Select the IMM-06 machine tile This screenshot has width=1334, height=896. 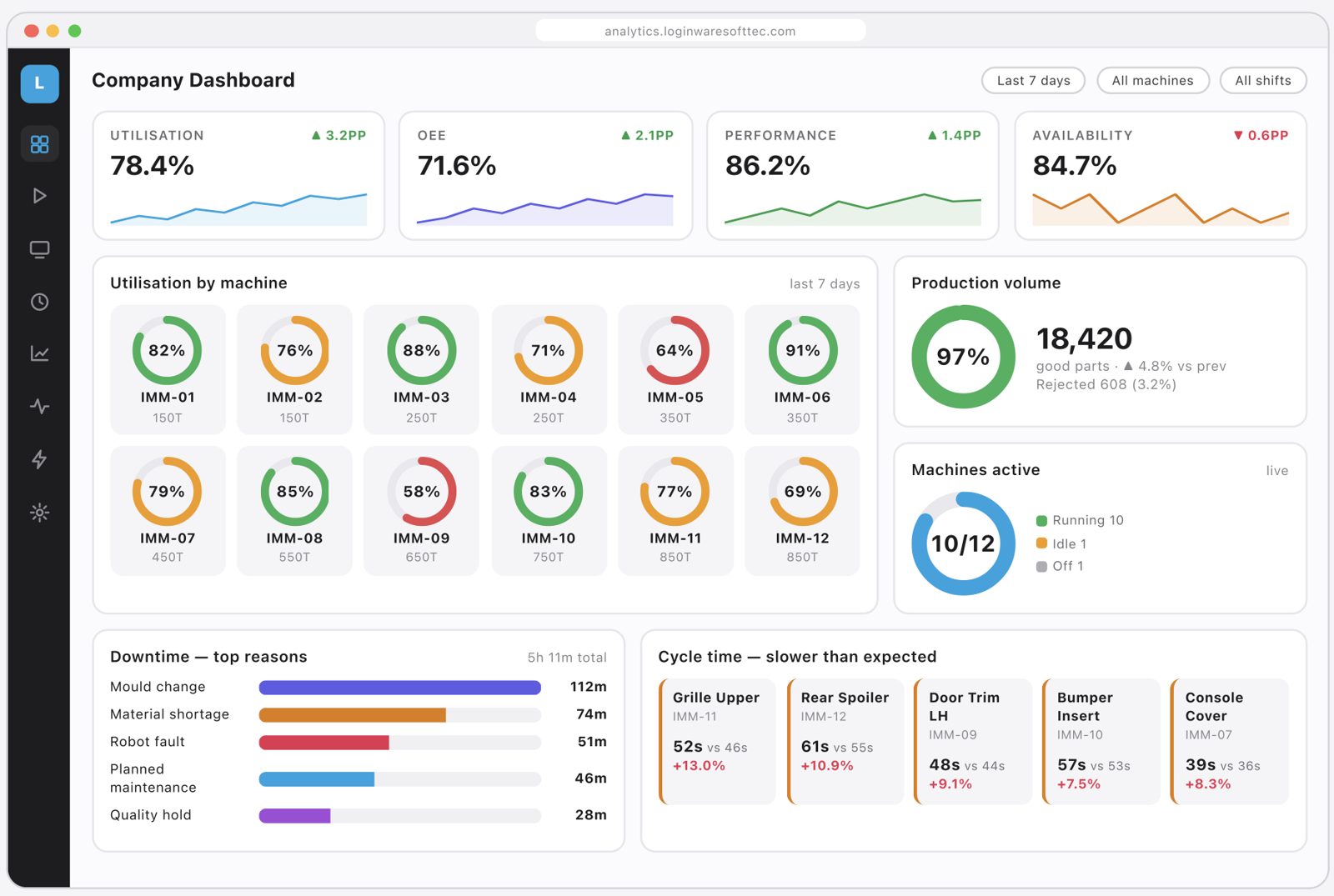pos(802,369)
